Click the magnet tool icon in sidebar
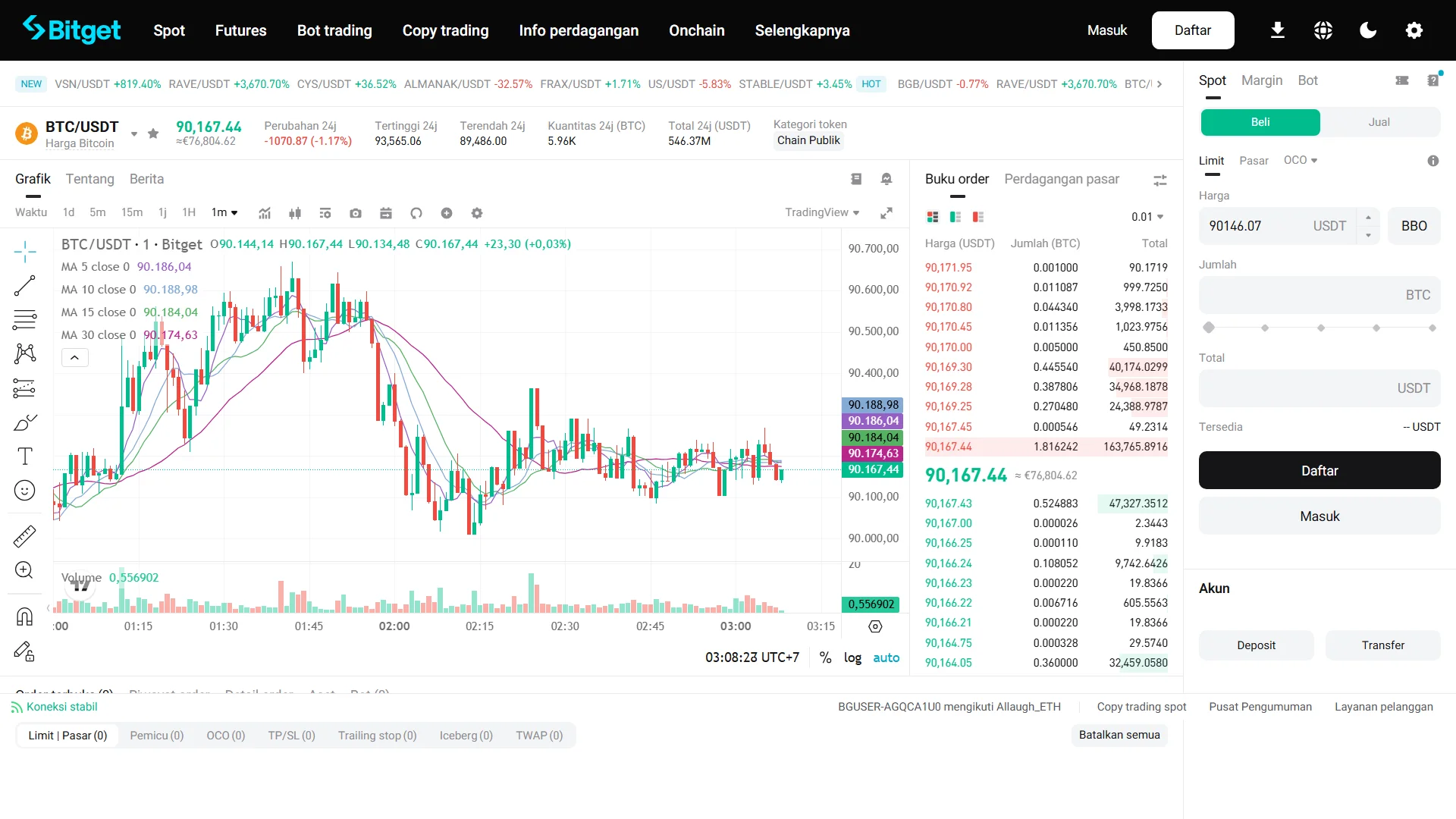This screenshot has height=819, width=1456. point(24,616)
